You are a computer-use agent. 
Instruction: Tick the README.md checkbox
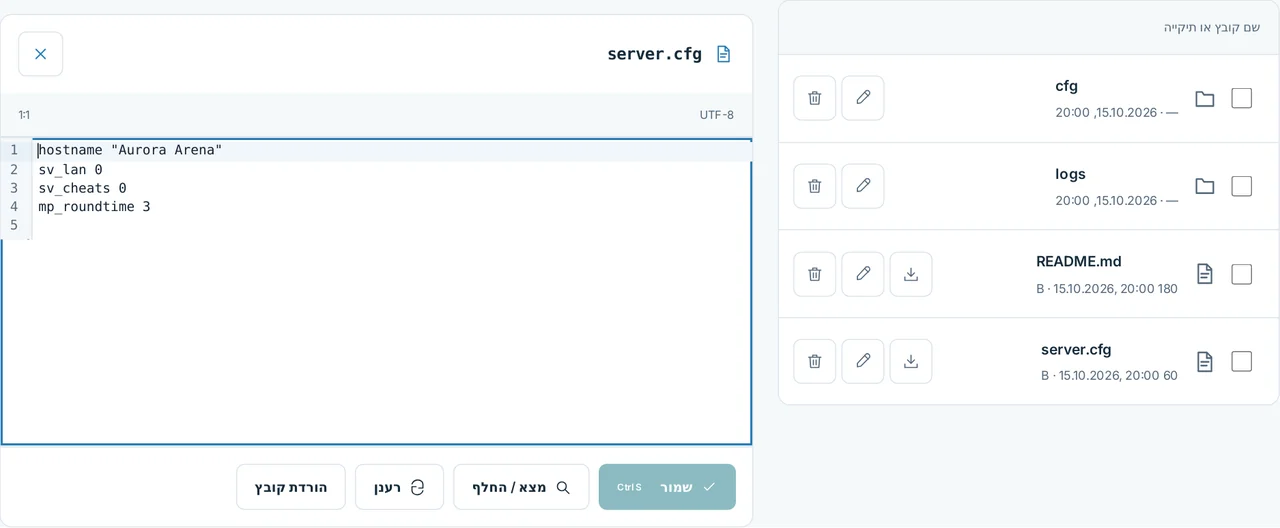[1242, 274]
